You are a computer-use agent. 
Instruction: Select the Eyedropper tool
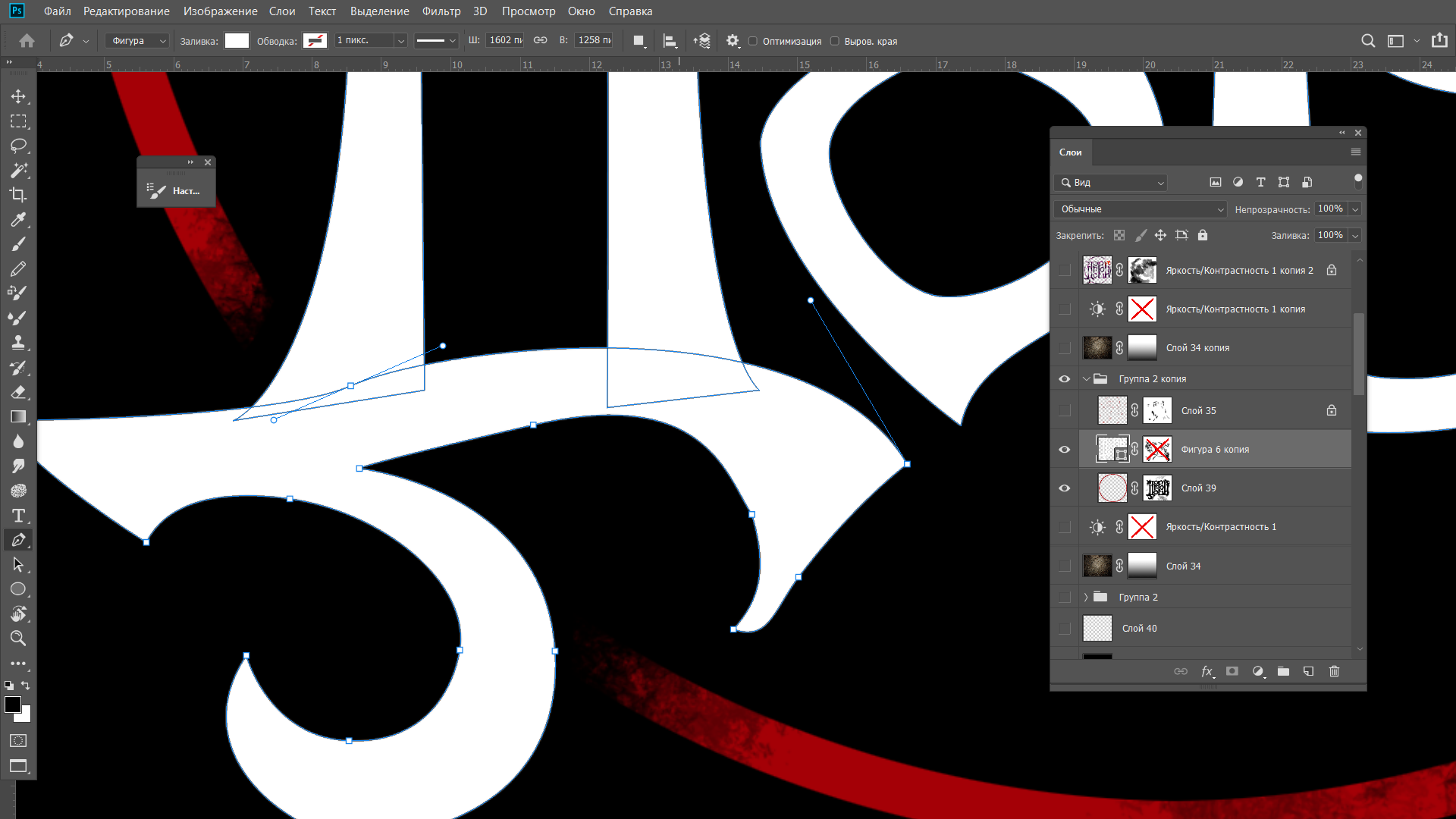pyautogui.click(x=18, y=220)
